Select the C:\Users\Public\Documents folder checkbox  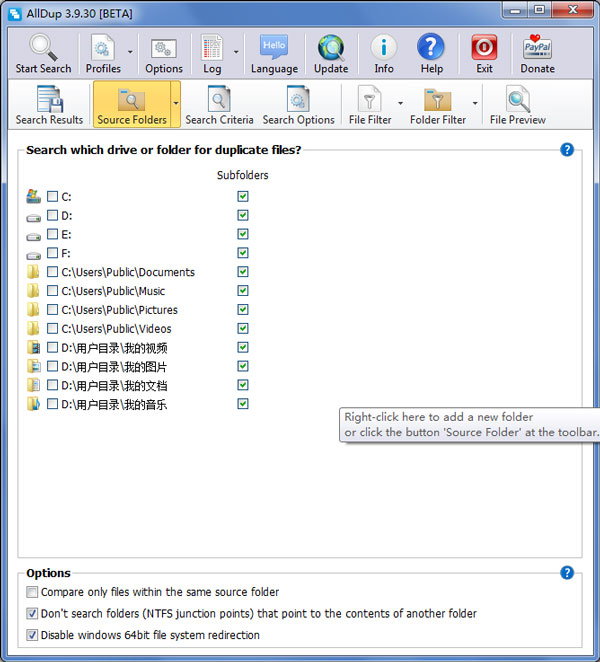[52, 271]
